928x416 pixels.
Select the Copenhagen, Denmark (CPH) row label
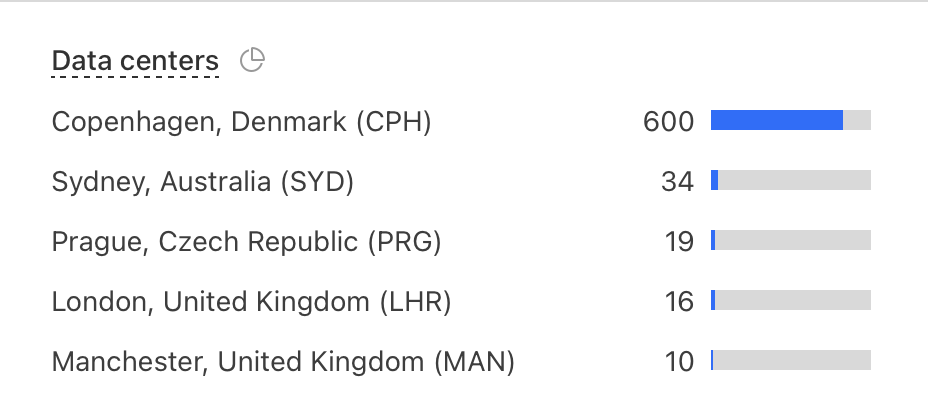[x=241, y=122]
